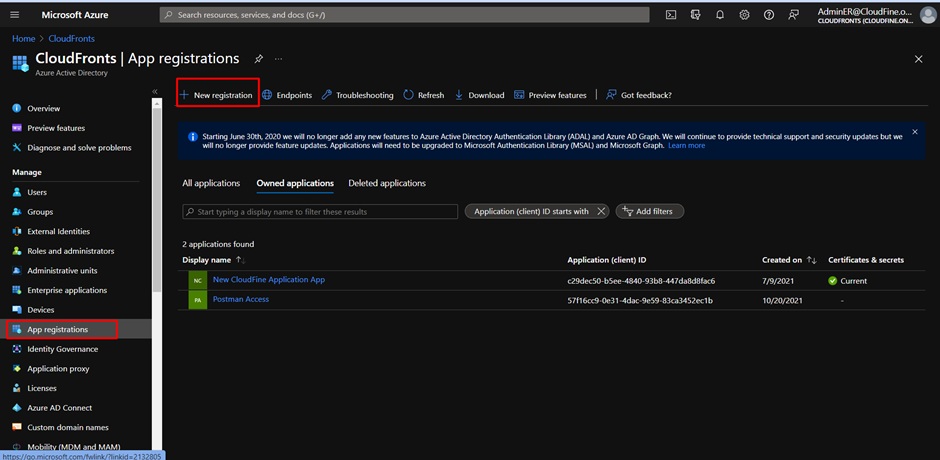Open External Identities
The image size is (940, 460).
click(x=59, y=231)
